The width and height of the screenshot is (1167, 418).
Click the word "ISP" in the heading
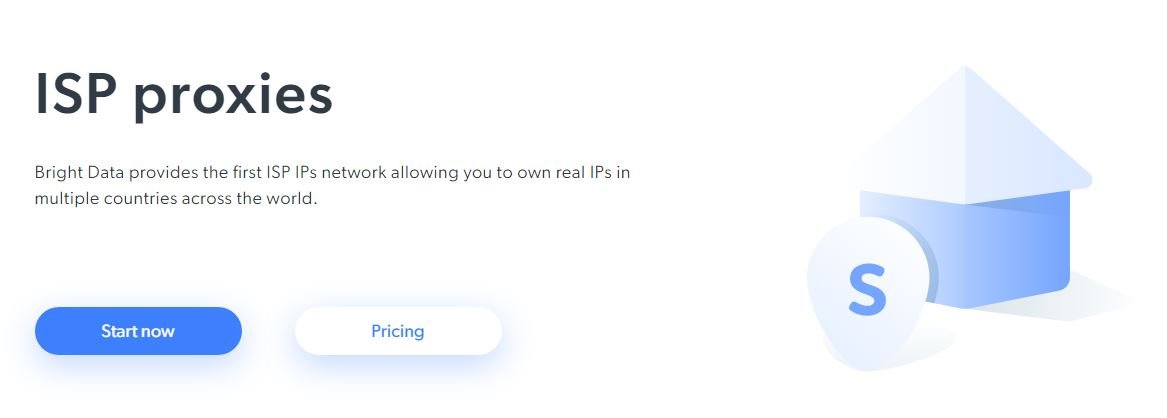78,96
